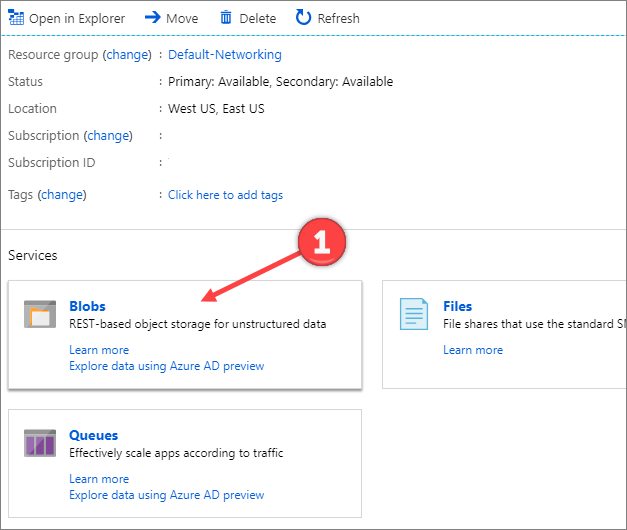Select the Refresh toolbar label
Screen dimensions: 627x530
[x=338, y=18]
